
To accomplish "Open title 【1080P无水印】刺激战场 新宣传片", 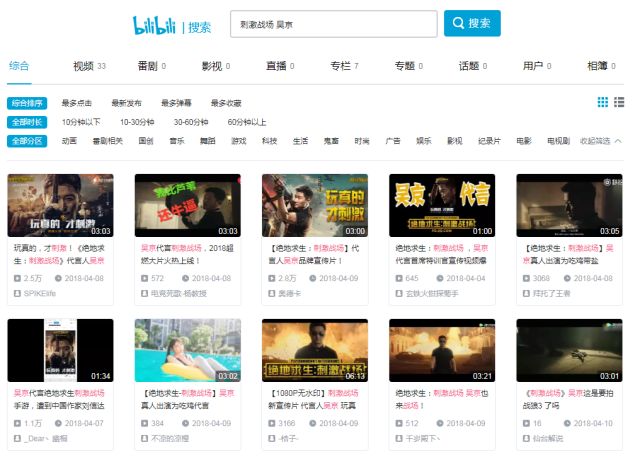I will point(314,399).
